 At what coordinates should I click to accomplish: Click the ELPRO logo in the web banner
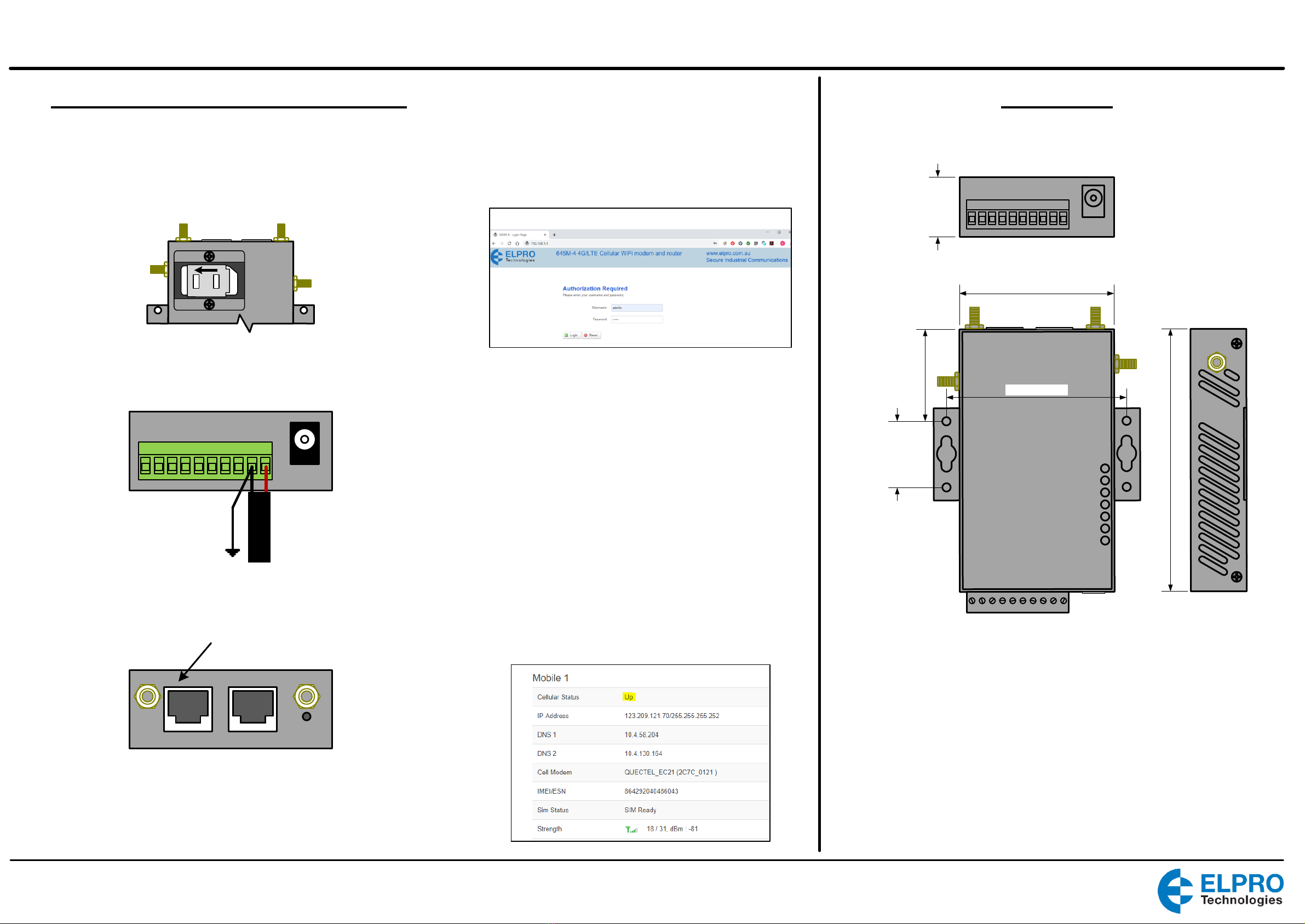513,256
